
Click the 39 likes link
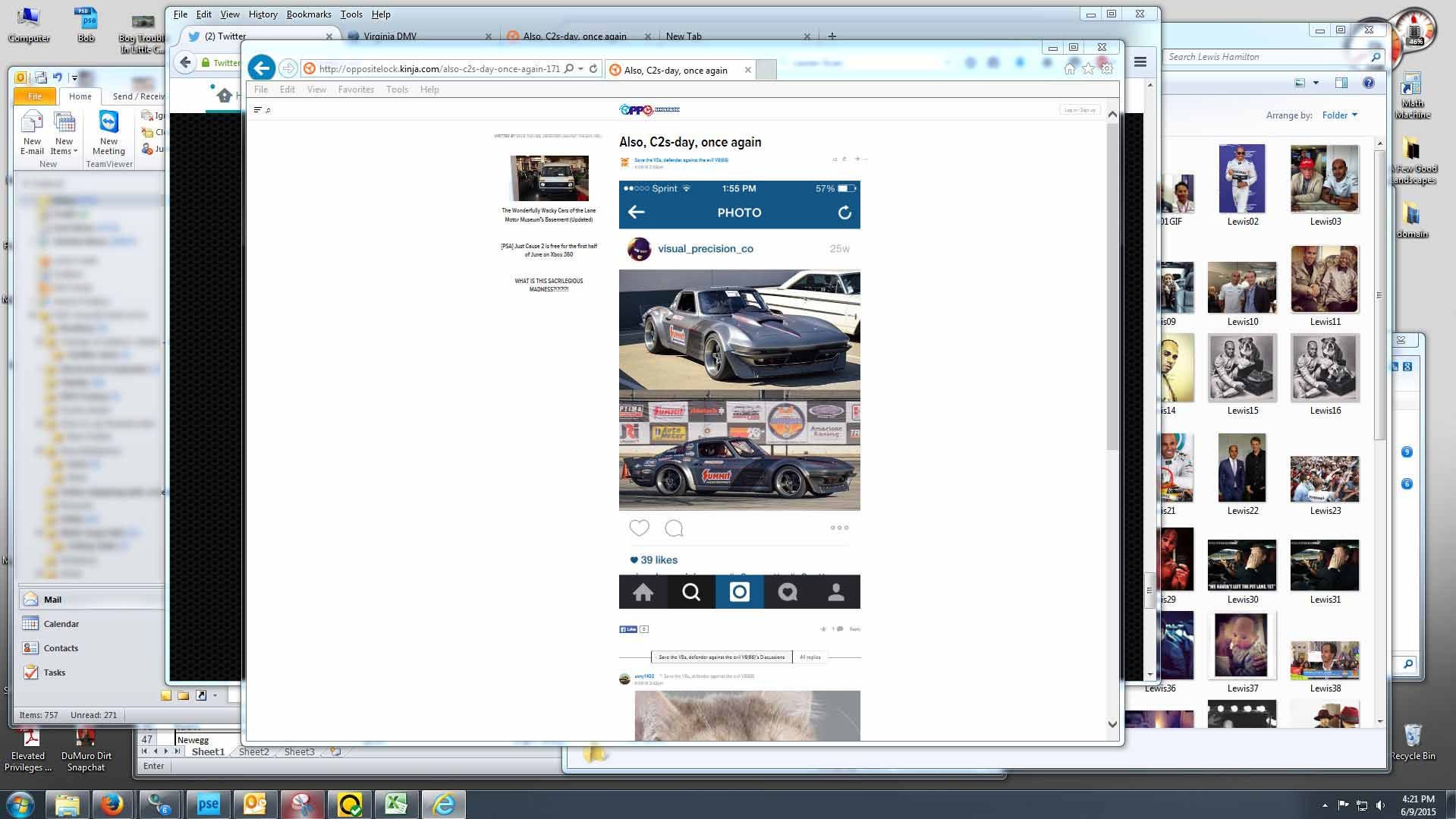pyautogui.click(x=654, y=560)
